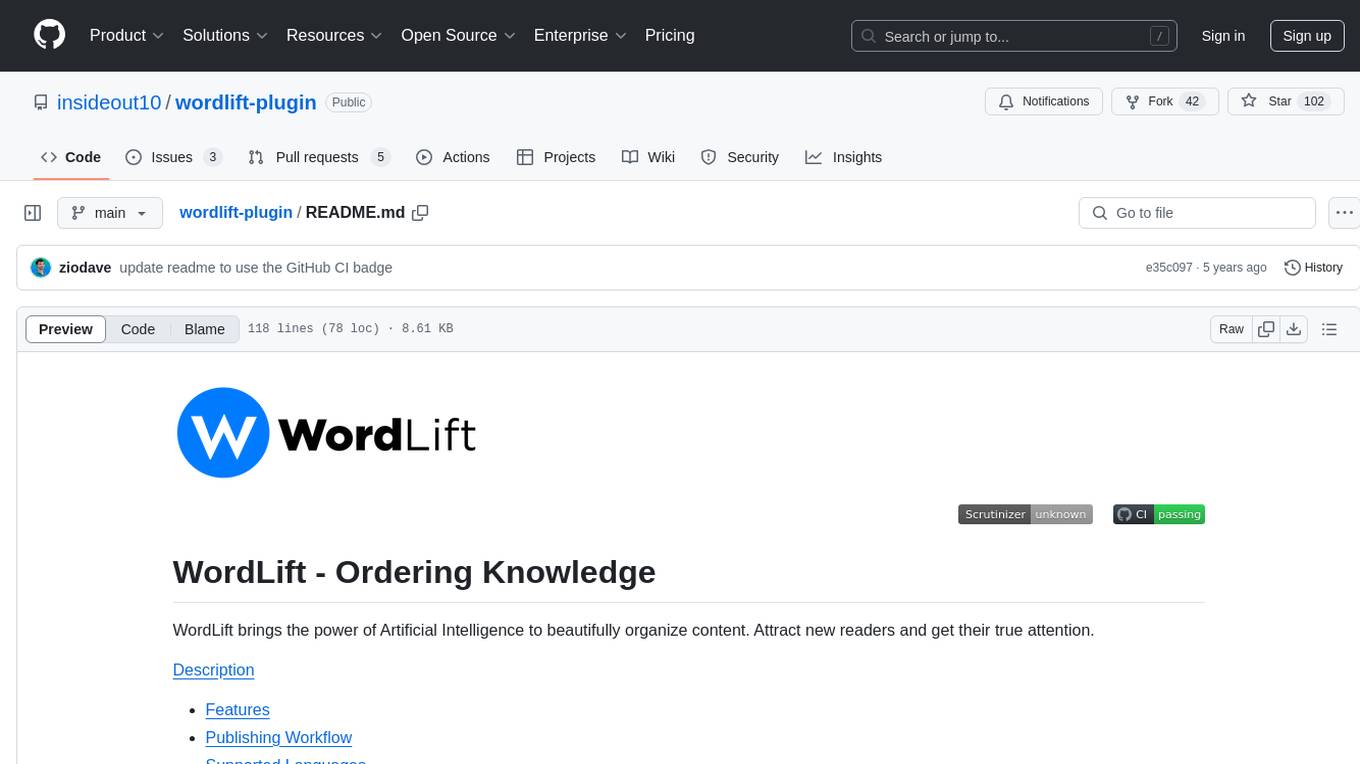Select the Code tab
The image size is (1360, 764).
click(71, 157)
